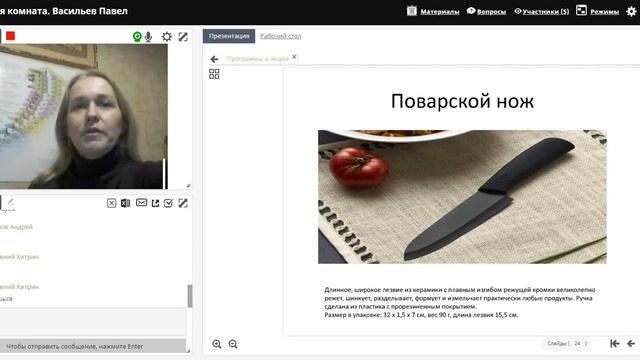Switch to the Презентация tab
This screenshot has height=360, width=640.
pos(229,36)
